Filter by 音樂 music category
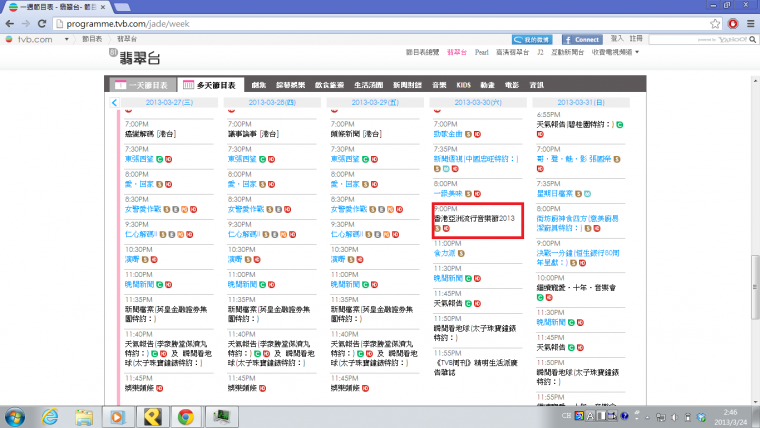Image resolution: width=760 pixels, height=428 pixels. (439, 85)
